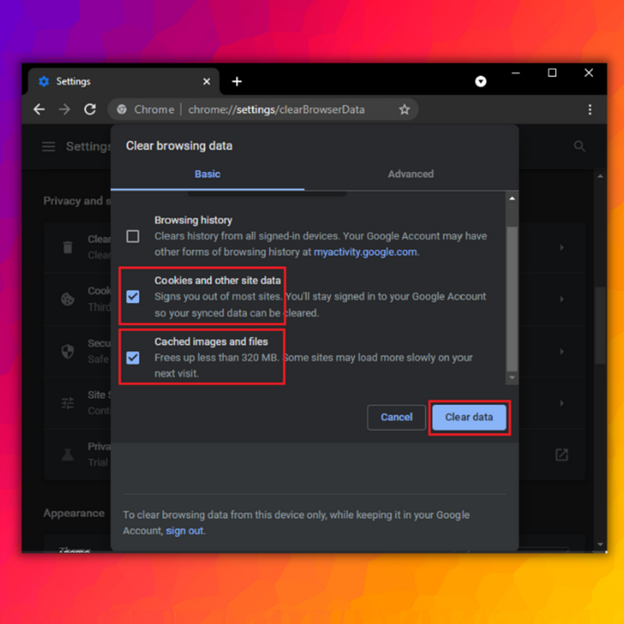
Task: Click the browser forward arrow
Action: (x=64, y=109)
